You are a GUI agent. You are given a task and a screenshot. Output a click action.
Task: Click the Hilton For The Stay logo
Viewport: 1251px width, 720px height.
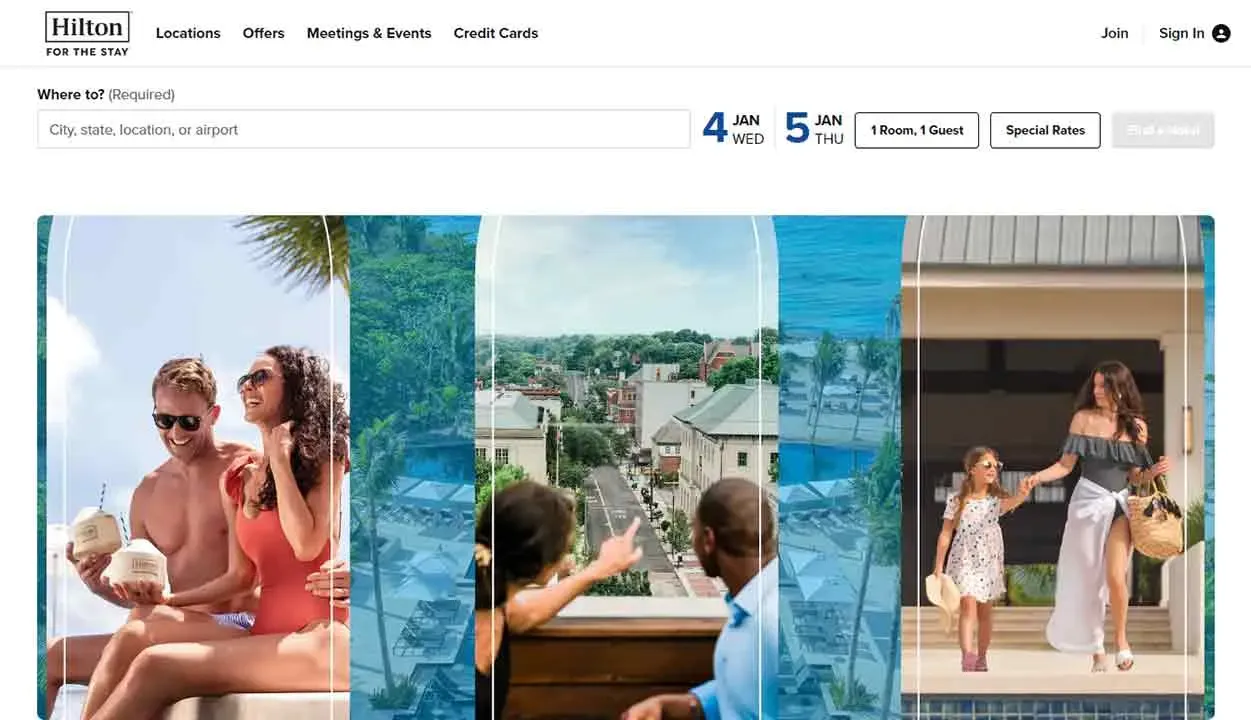pos(88,33)
